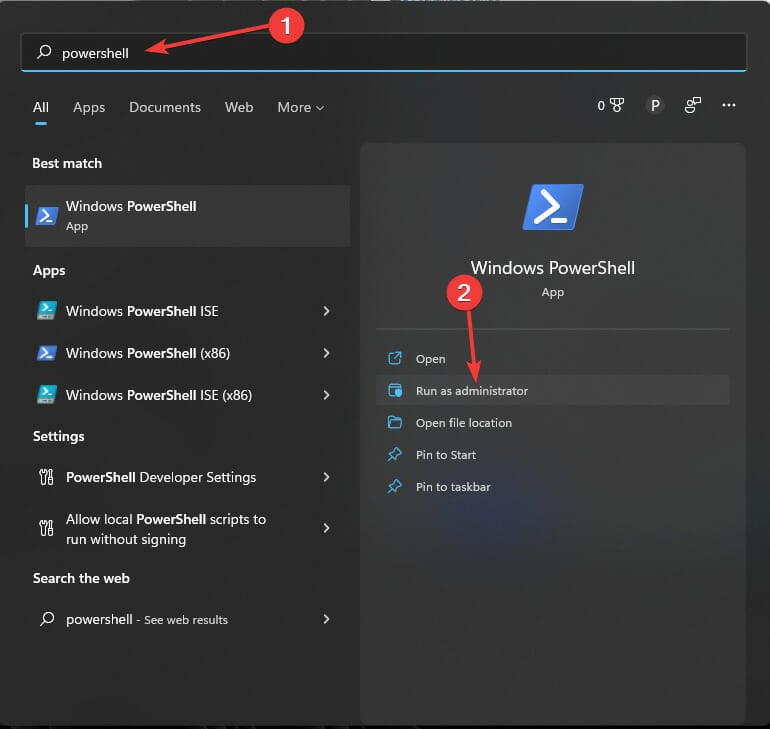Open the three-dot options menu
This screenshot has width=770, height=729.
click(x=728, y=105)
